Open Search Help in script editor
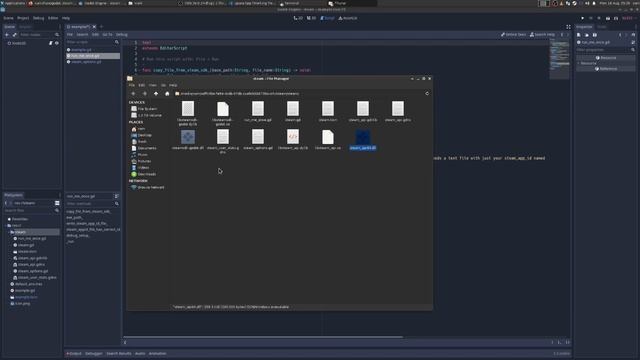Image resolution: width=640 pixels, height=360 pixels. (x=542, y=35)
